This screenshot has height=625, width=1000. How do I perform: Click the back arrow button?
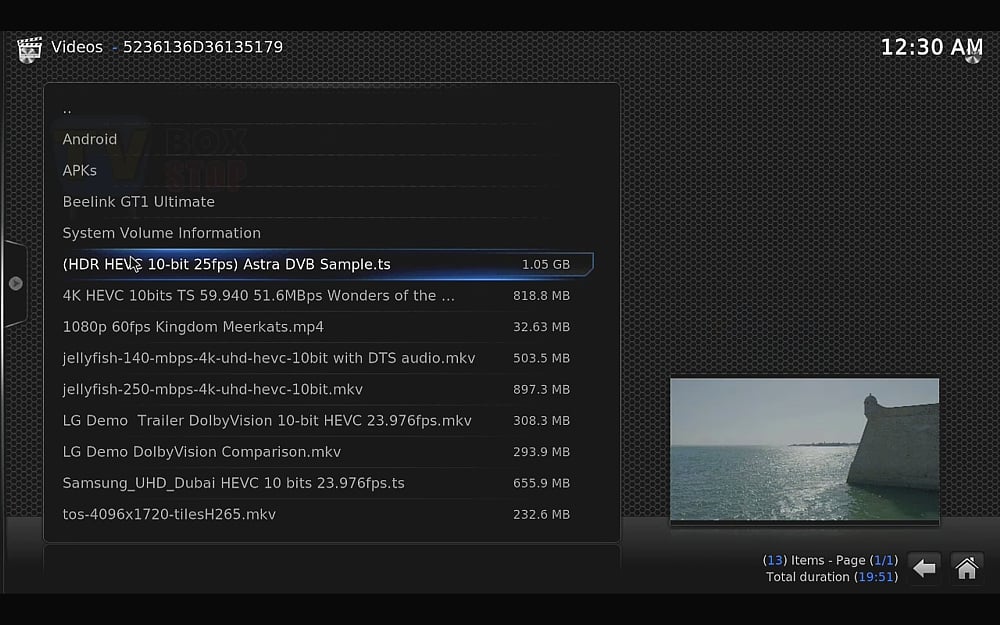coord(923,568)
